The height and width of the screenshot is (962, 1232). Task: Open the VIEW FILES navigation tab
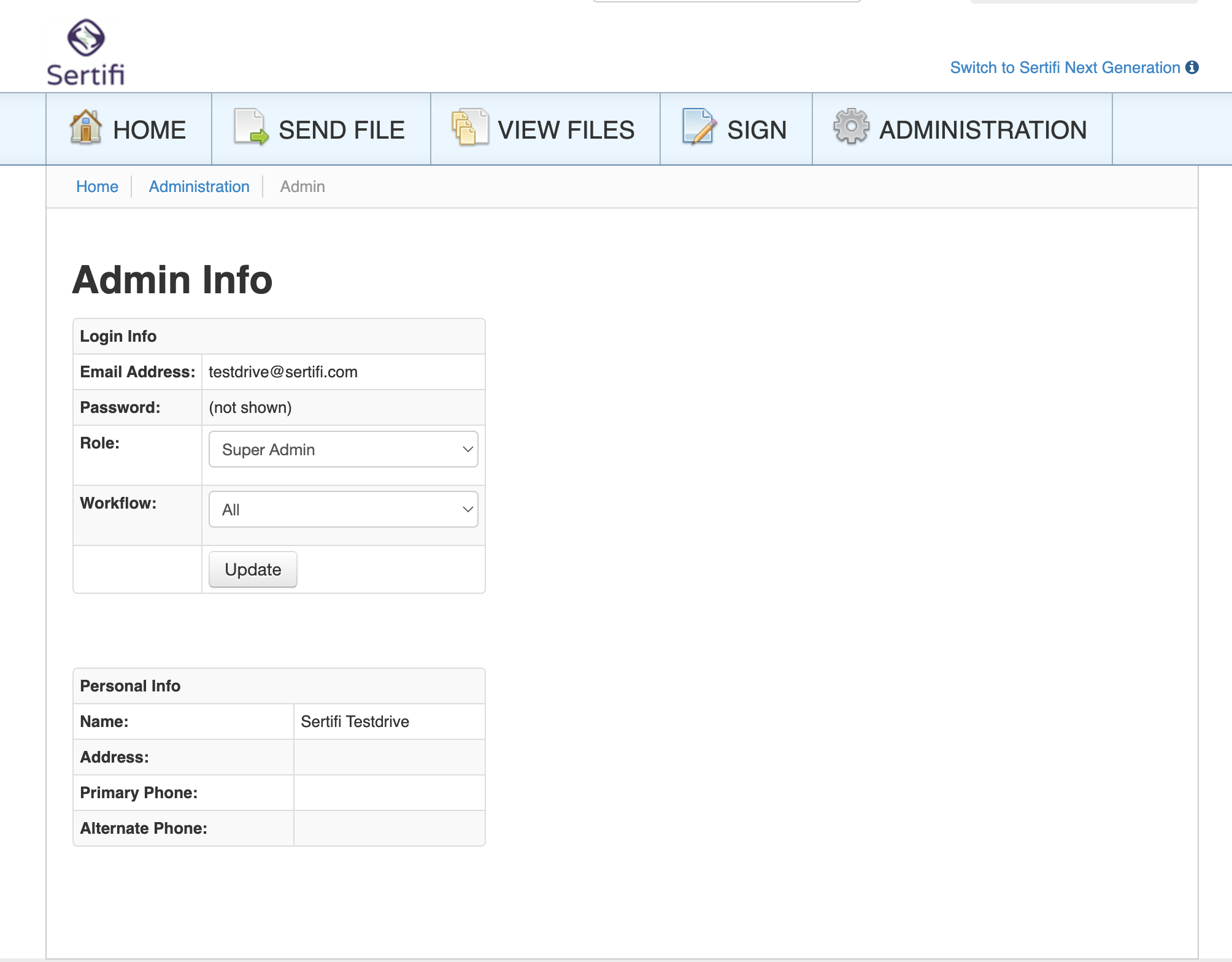(545, 129)
